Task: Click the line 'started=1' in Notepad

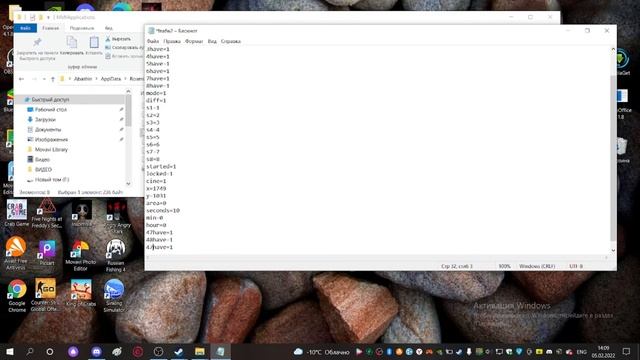Action: point(161,167)
